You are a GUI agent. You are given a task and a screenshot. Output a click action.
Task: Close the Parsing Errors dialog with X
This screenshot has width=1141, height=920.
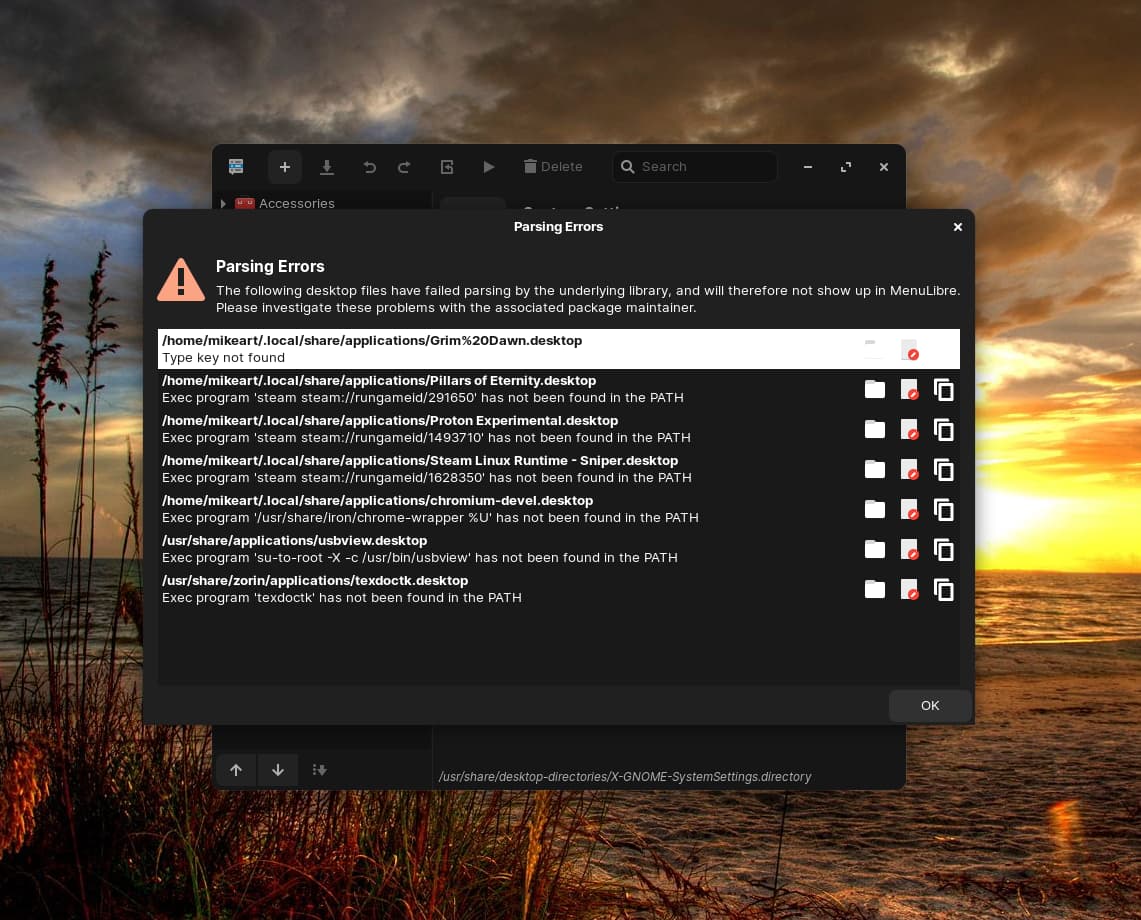click(958, 227)
